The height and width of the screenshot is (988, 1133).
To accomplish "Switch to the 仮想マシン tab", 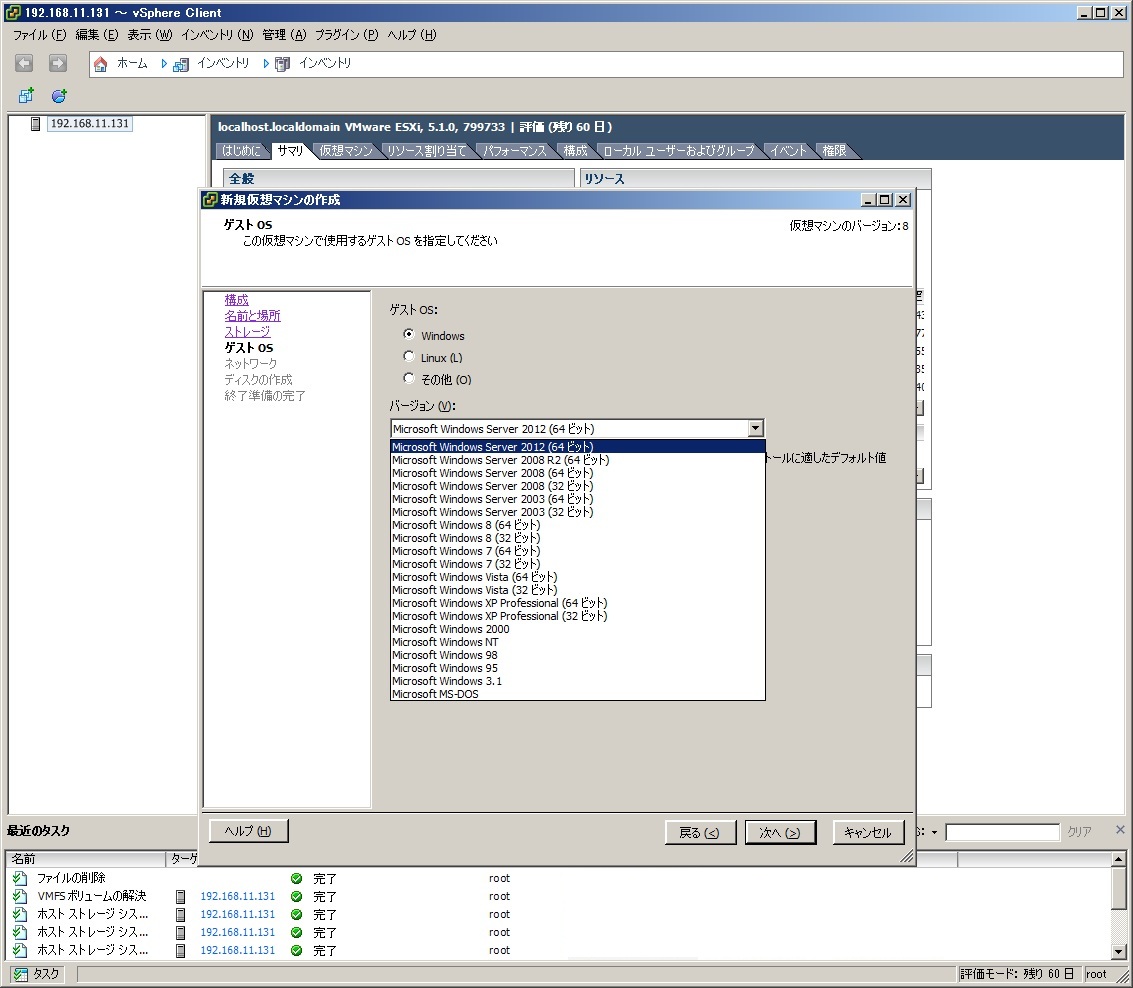I will coord(345,150).
